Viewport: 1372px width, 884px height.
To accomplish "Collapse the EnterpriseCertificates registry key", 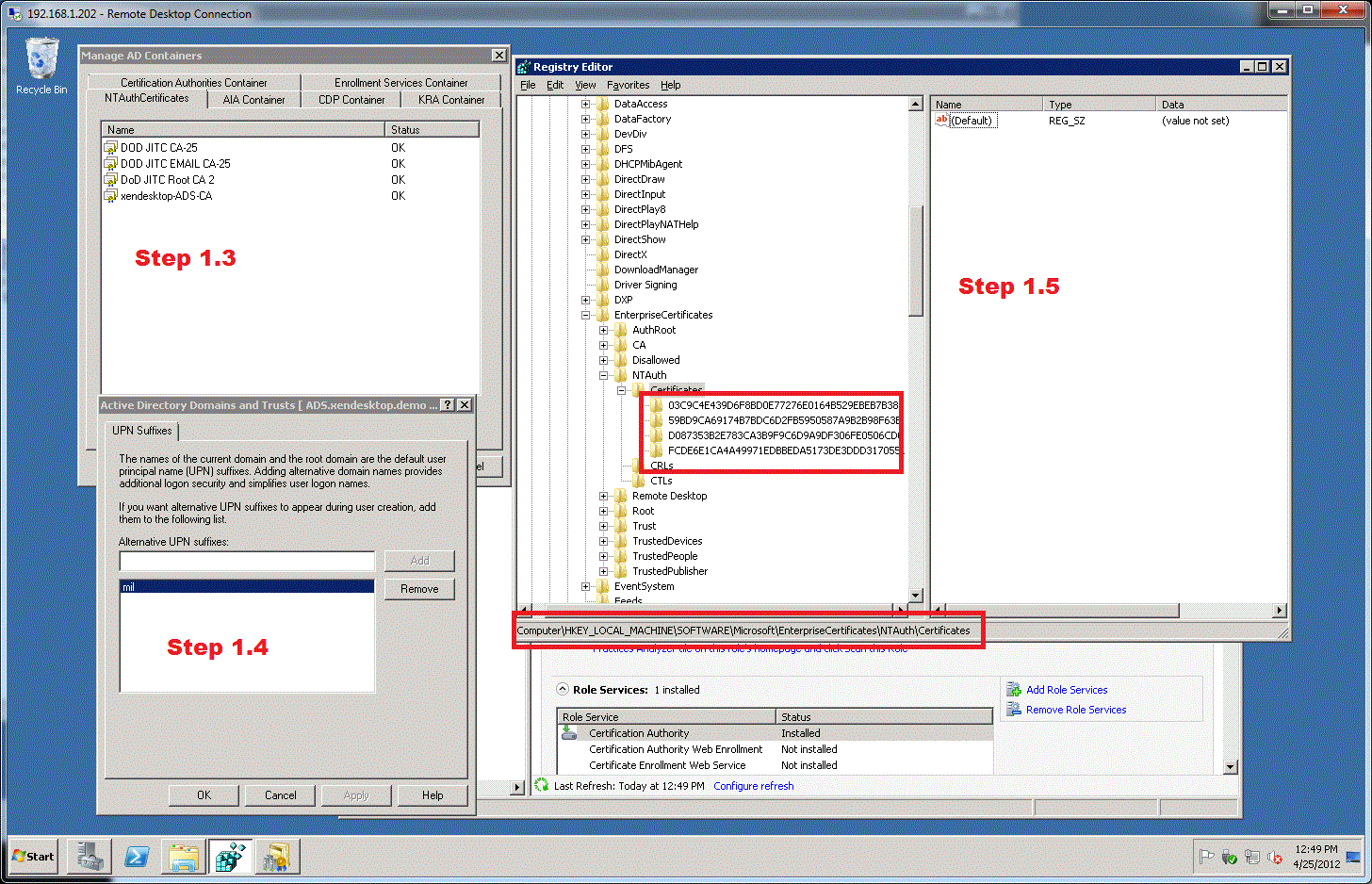I will [x=586, y=315].
